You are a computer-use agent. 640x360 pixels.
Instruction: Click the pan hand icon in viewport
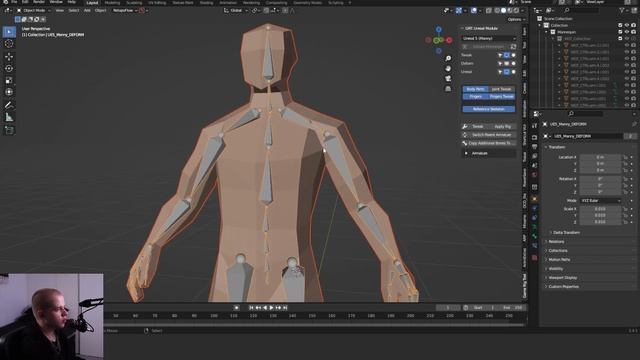tap(448, 69)
